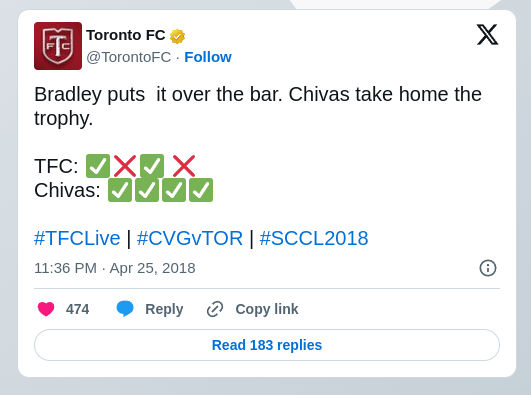Click the Reply label
This screenshot has width=531, height=395.
pyautogui.click(x=164, y=309)
